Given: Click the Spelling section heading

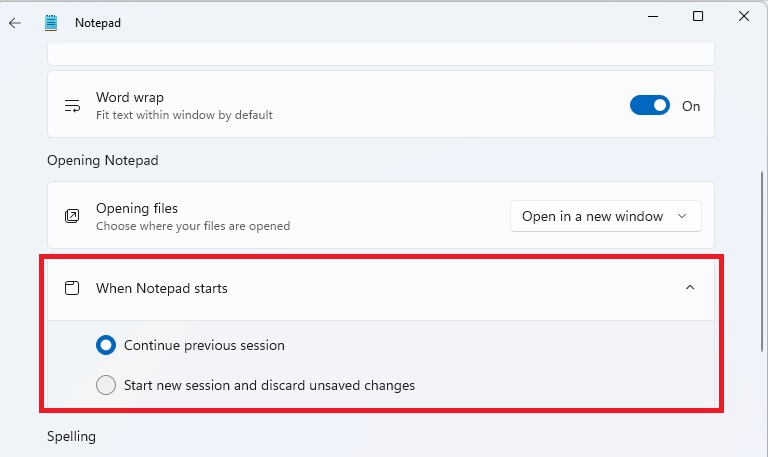Looking at the screenshot, I should [71, 436].
